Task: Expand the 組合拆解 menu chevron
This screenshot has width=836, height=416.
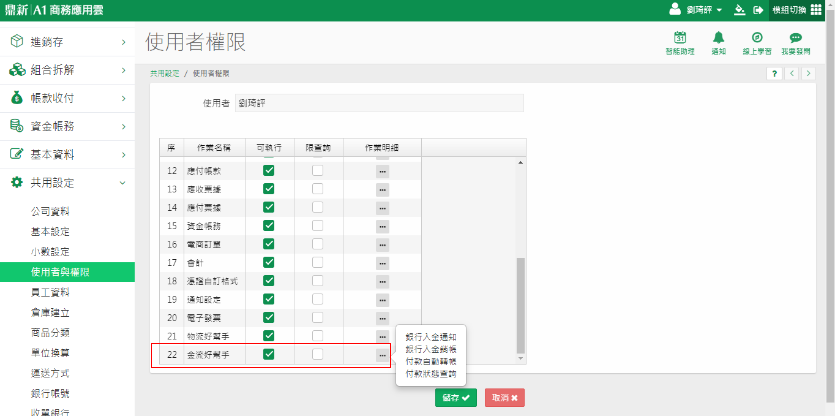Action: (123, 70)
